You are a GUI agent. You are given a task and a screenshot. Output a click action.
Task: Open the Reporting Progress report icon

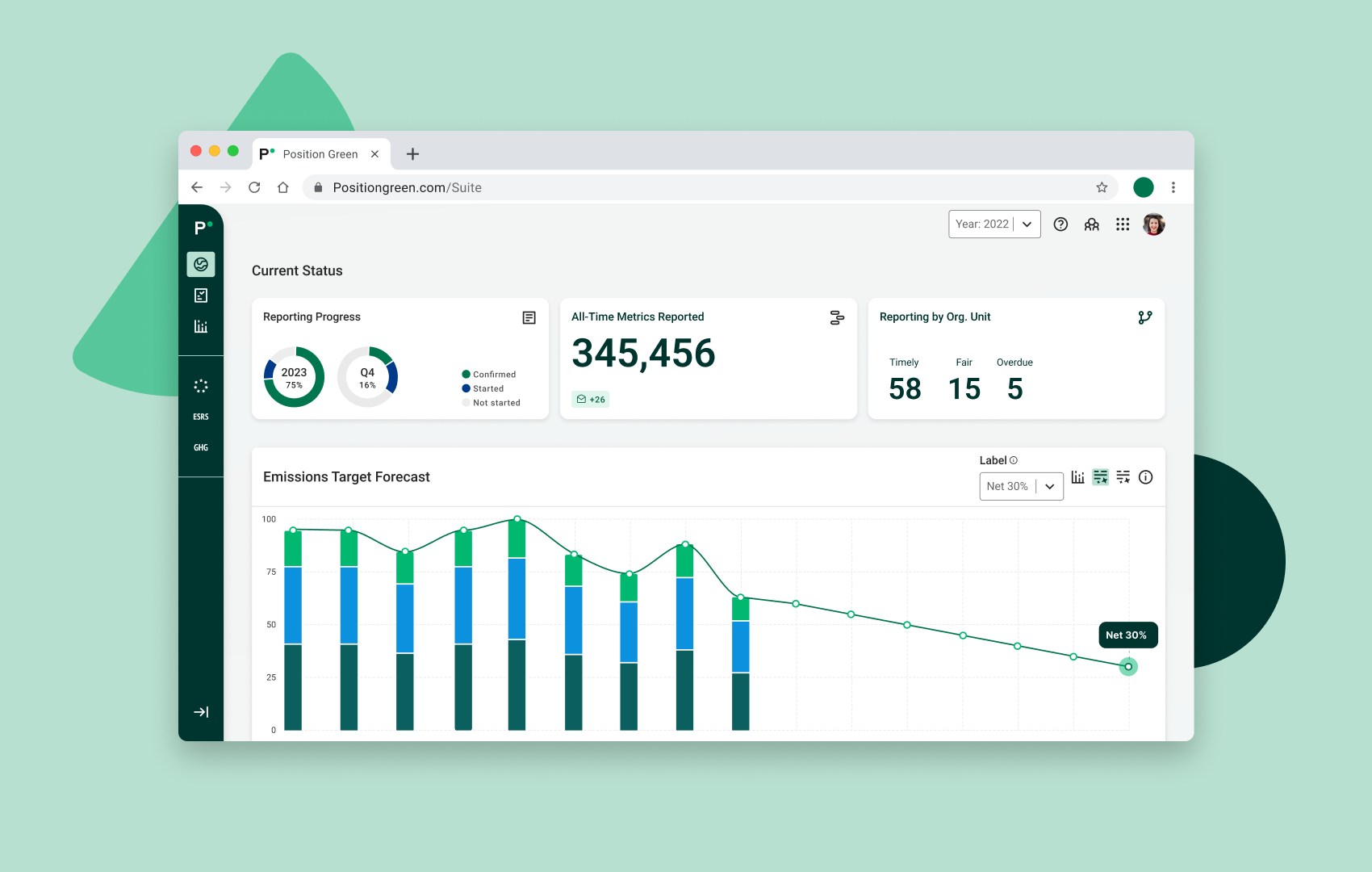tap(529, 317)
